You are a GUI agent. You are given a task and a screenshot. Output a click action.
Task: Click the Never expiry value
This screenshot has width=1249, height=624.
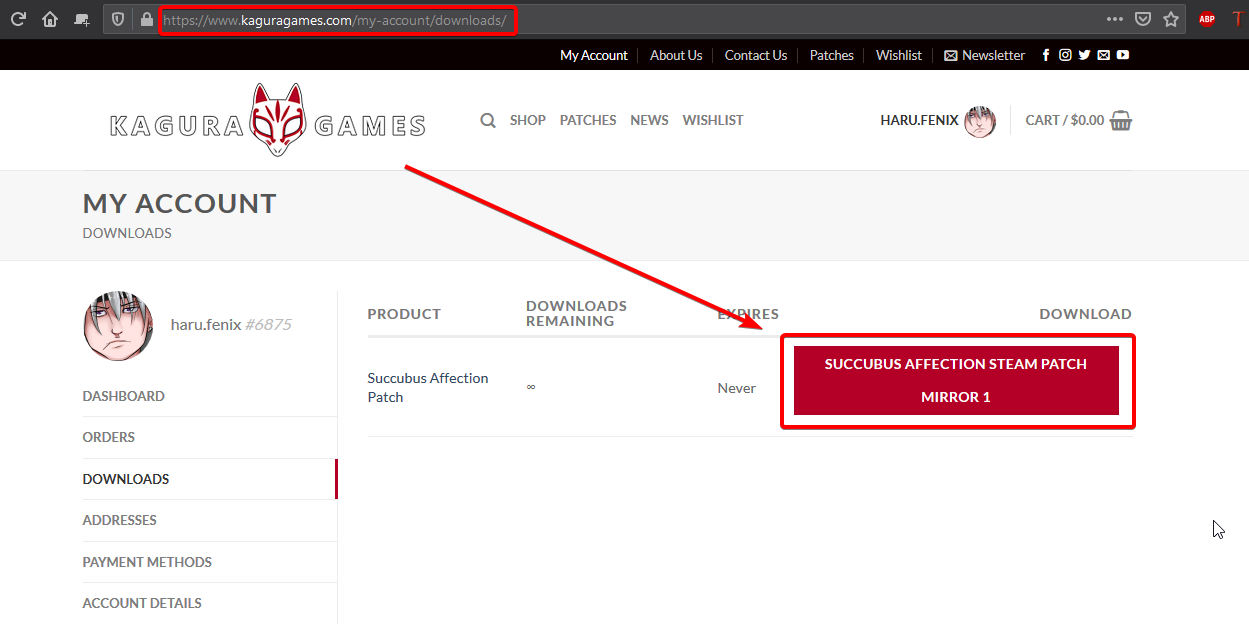pyautogui.click(x=736, y=388)
